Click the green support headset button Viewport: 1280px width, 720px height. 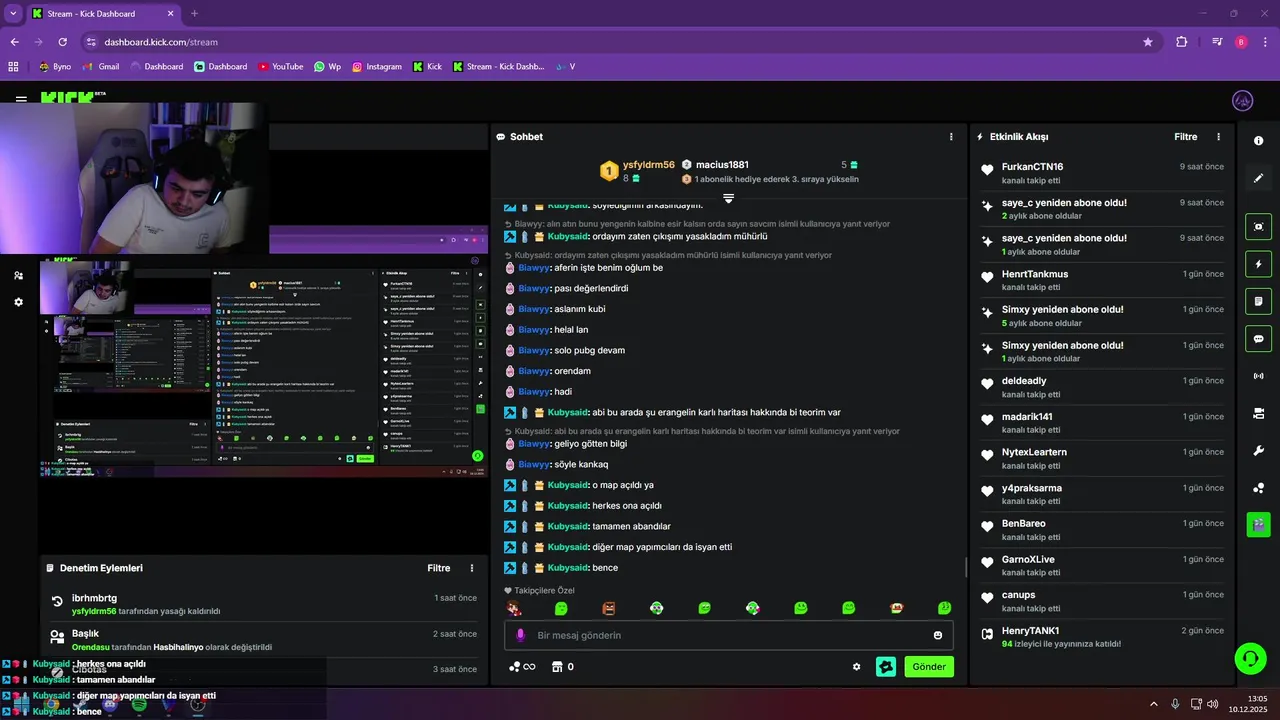point(1249,658)
